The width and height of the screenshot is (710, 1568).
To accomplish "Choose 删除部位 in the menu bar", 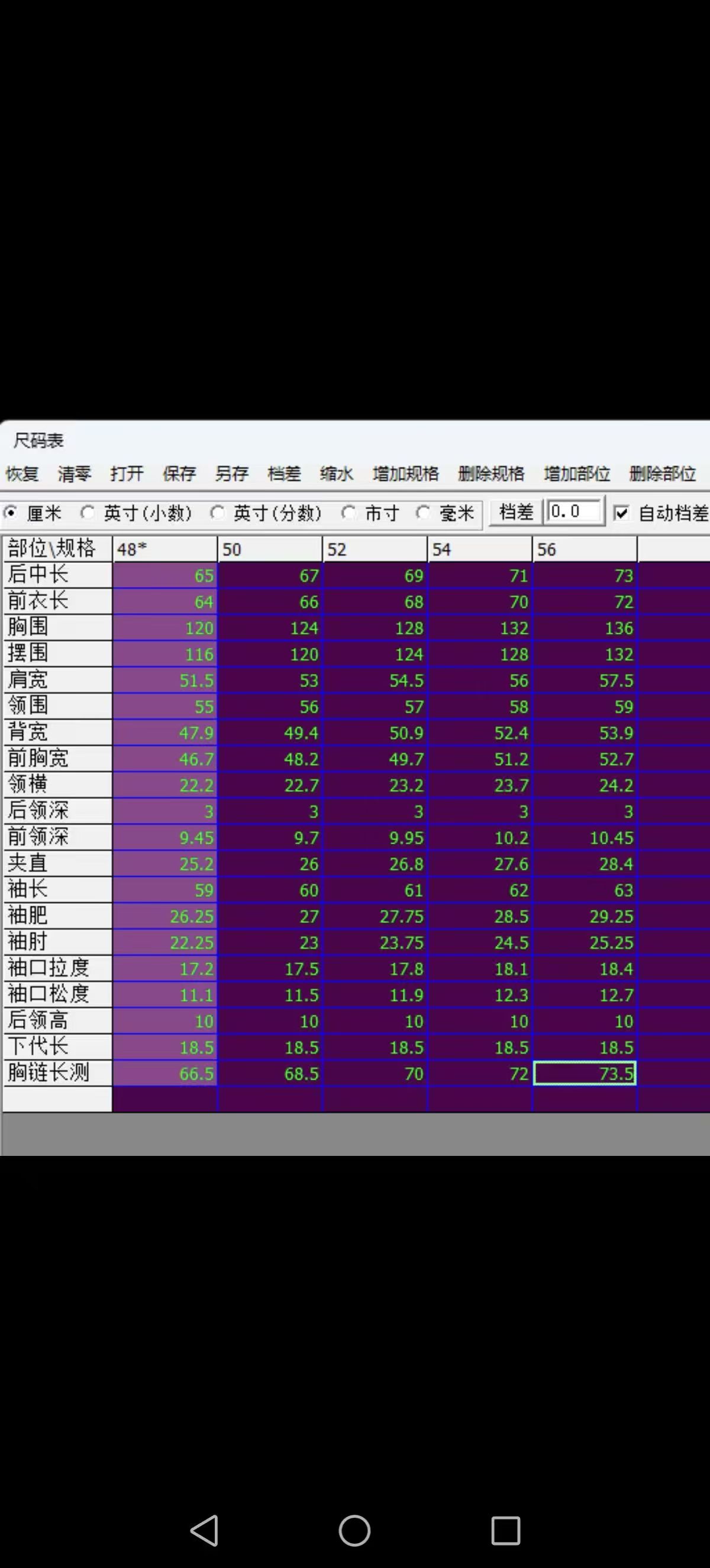I will click(x=663, y=474).
